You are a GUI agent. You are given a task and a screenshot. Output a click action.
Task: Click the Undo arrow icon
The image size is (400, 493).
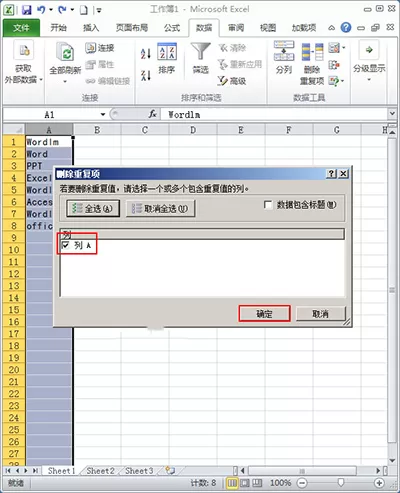tap(41, 10)
